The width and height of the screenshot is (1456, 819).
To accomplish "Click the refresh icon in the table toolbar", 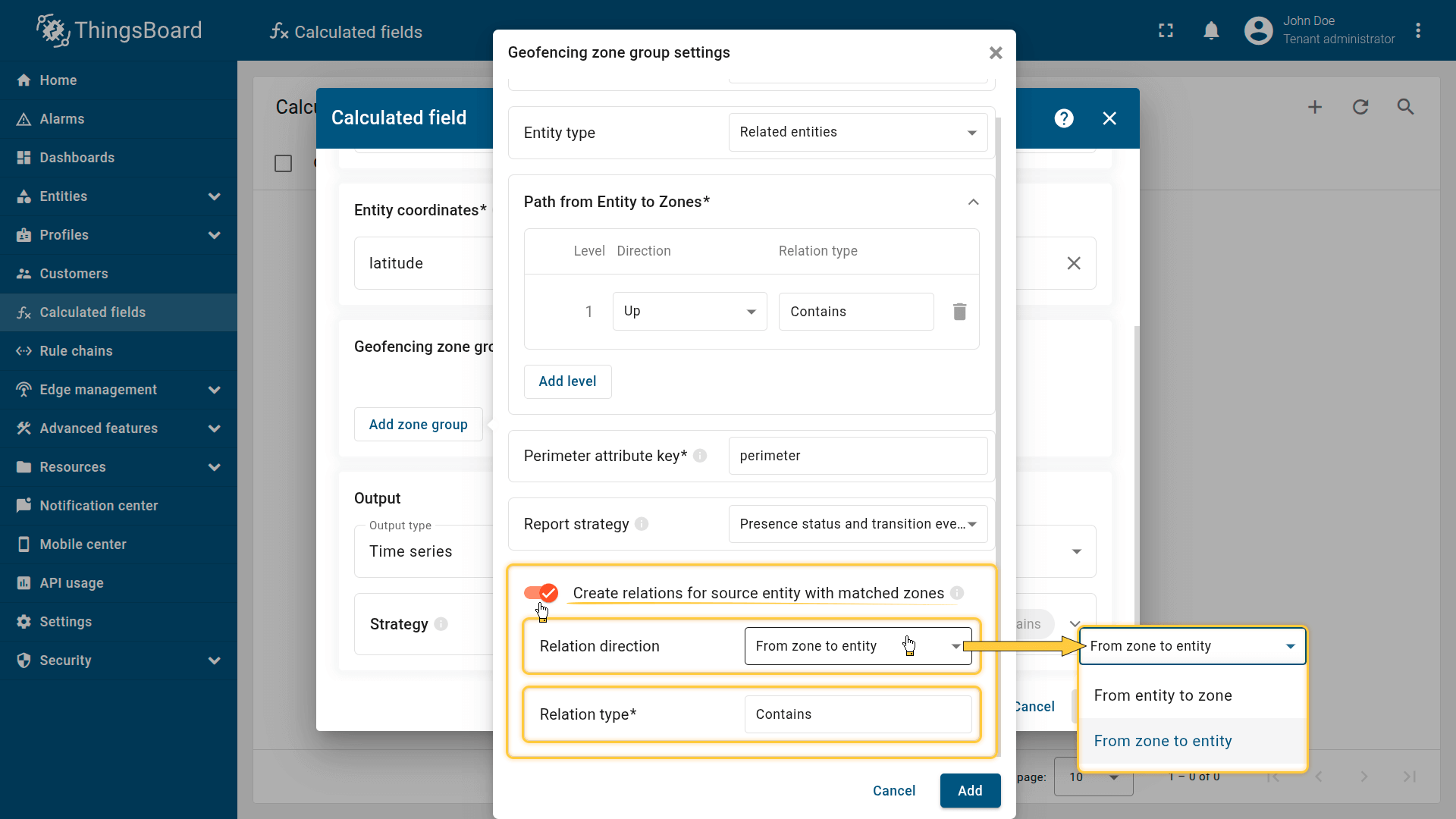I will 1360,107.
